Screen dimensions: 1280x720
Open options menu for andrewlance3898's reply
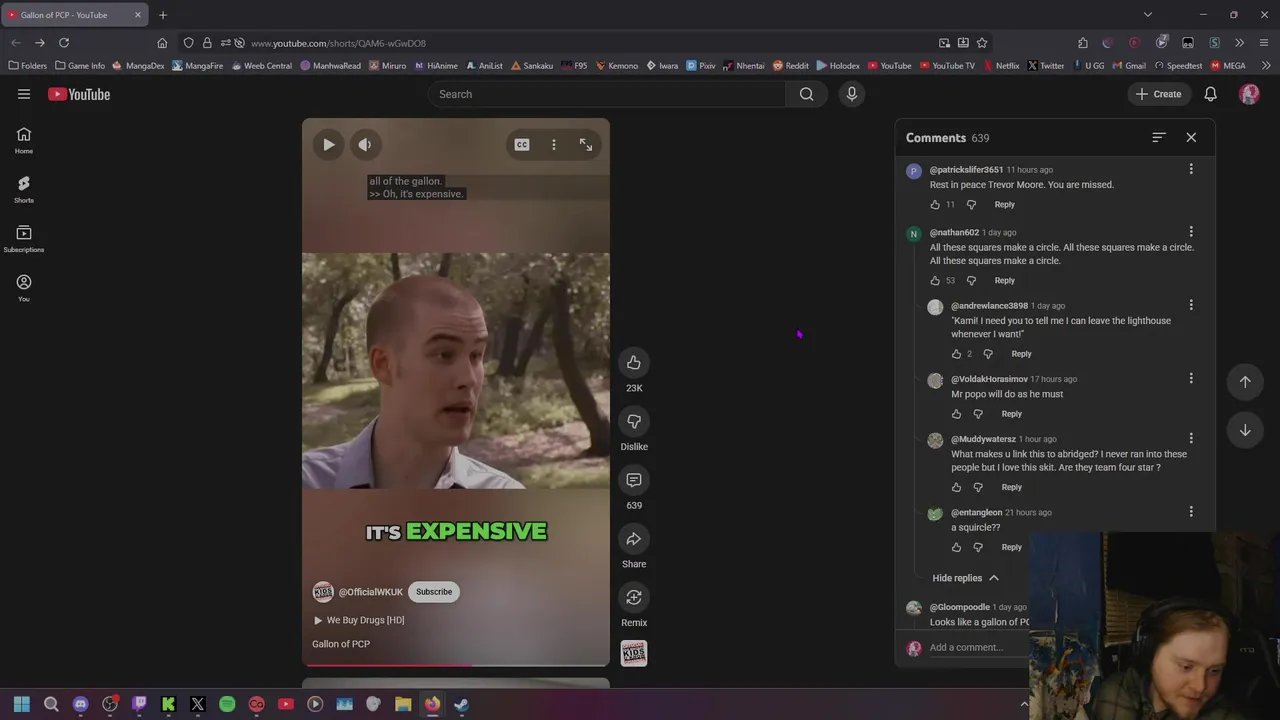1191,305
